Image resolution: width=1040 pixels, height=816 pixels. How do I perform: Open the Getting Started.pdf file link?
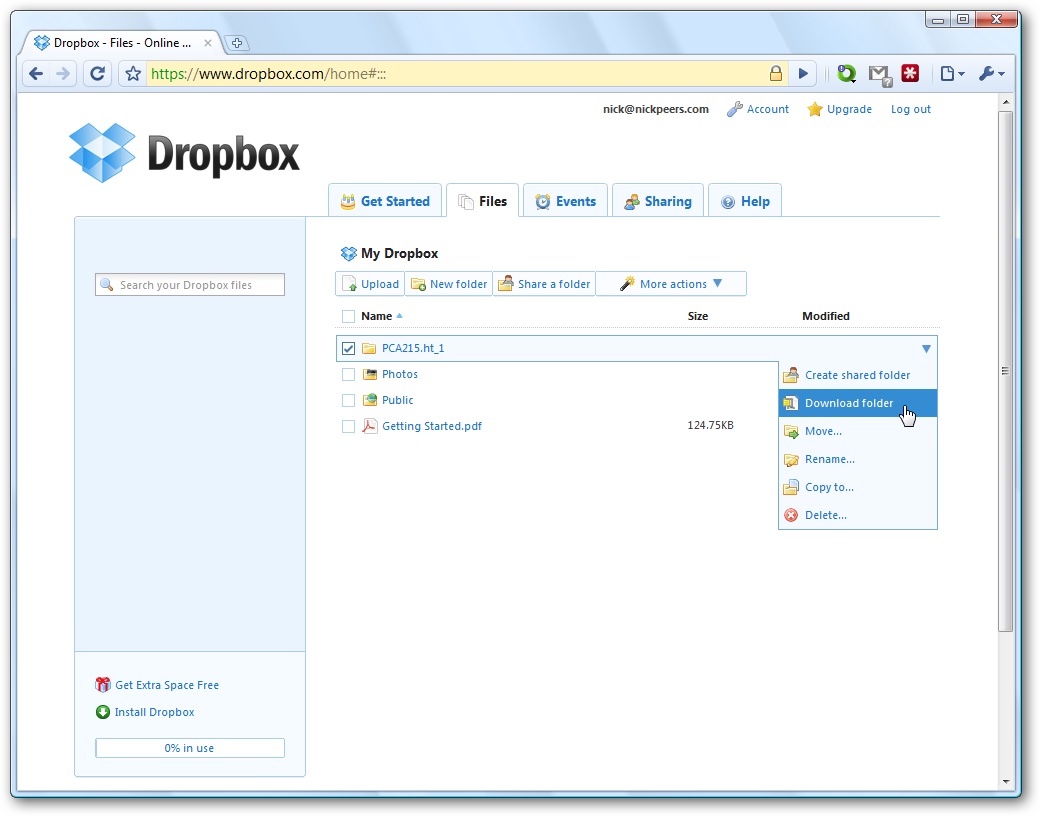pos(432,426)
